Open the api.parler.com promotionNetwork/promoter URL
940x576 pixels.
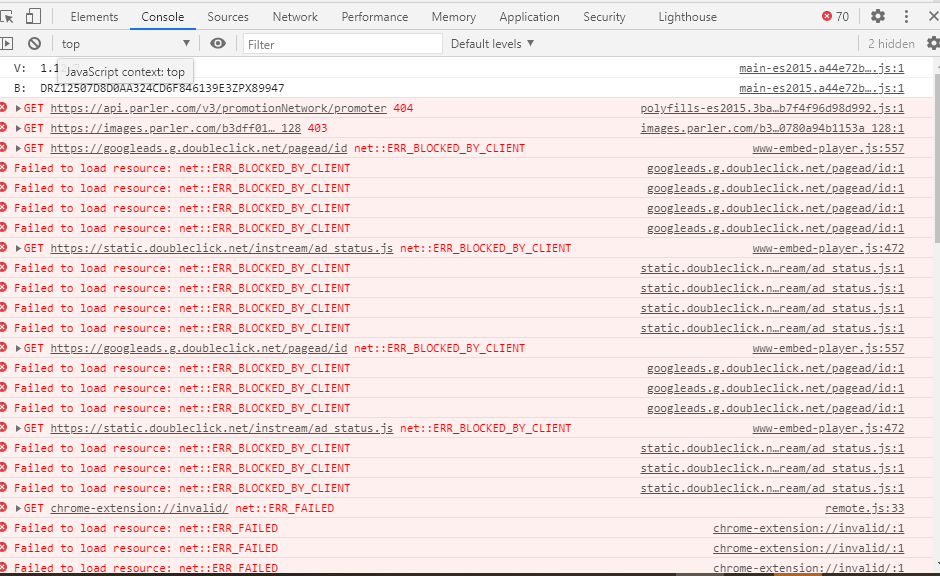click(x=218, y=108)
